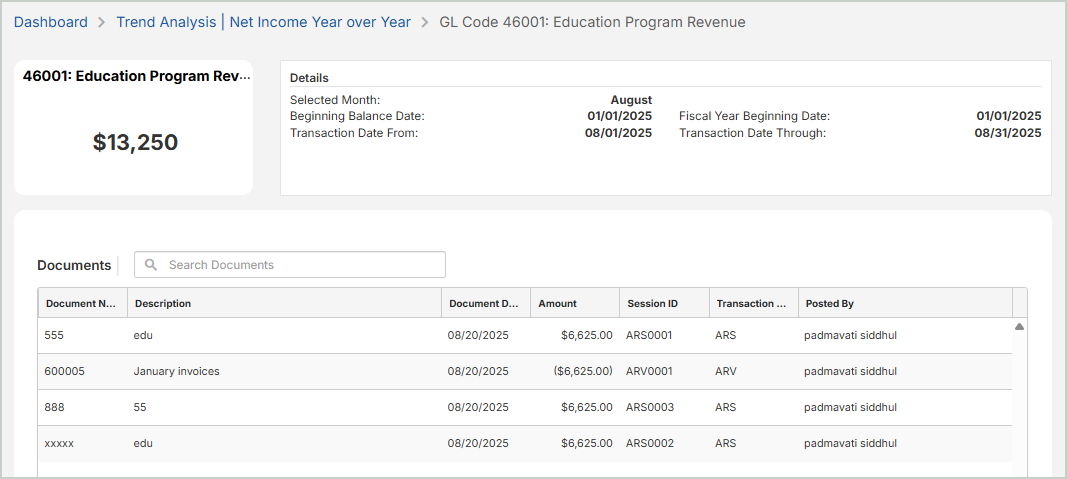Viewport: 1067px width, 479px height.
Task: Focus the Search Documents input field
Action: tap(300, 265)
